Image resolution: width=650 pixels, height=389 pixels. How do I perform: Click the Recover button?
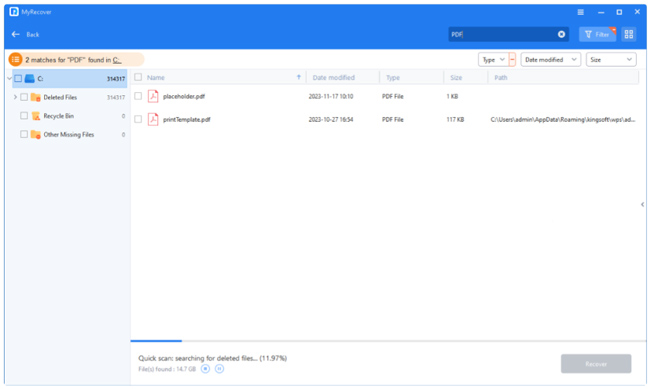596,364
